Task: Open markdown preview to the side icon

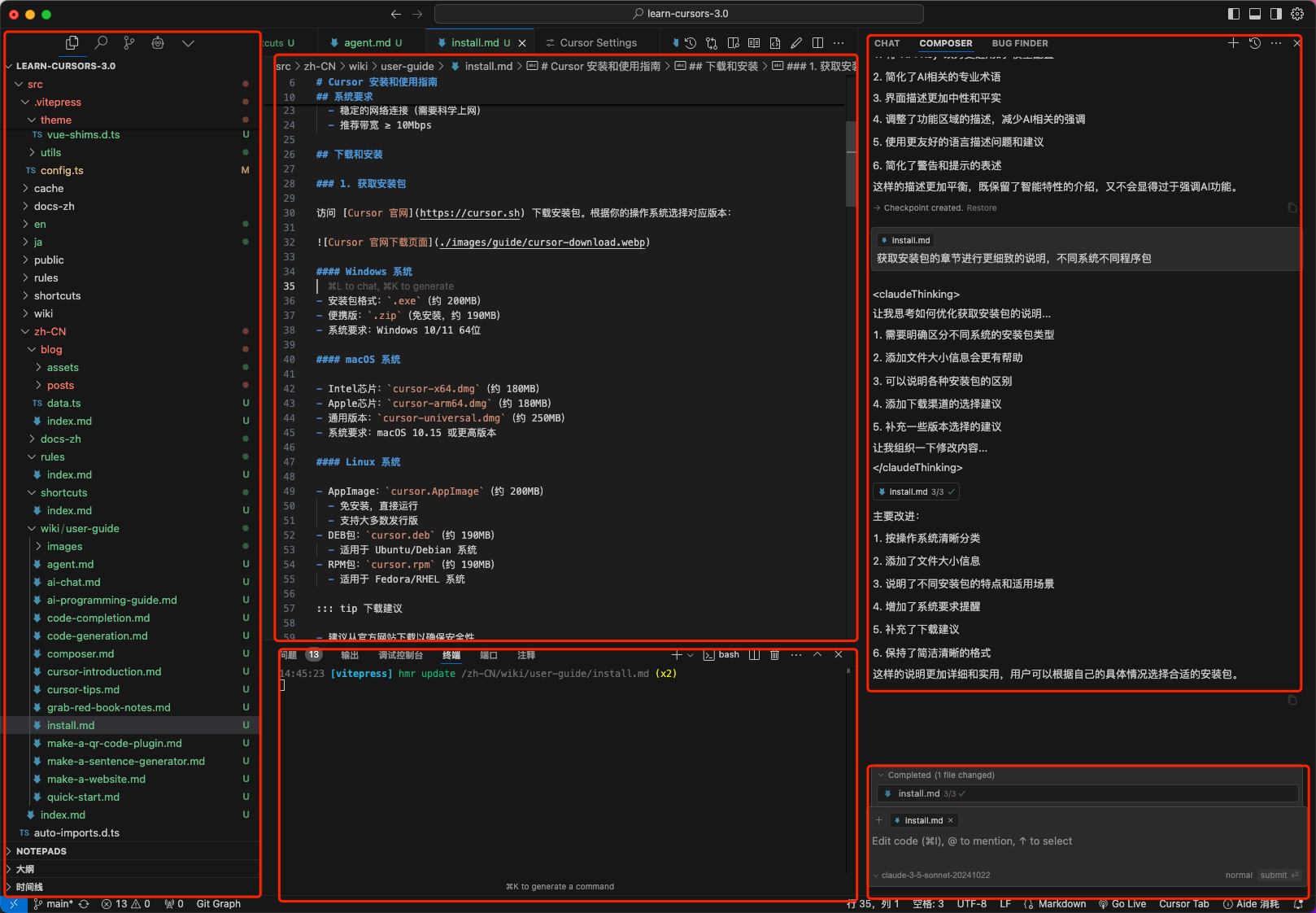Action: coord(733,43)
